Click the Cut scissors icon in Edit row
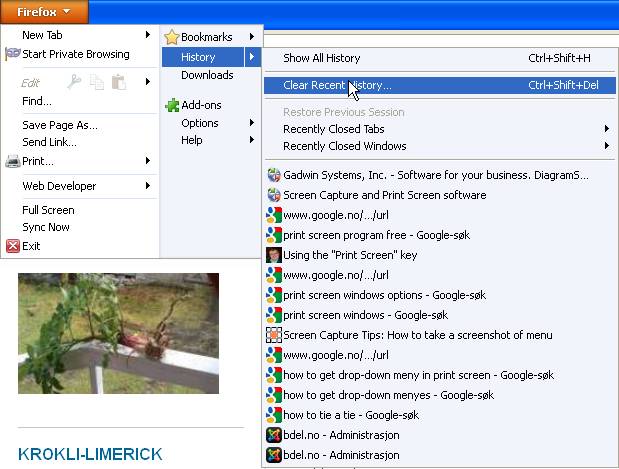The width and height of the screenshot is (619, 469). (x=74, y=82)
